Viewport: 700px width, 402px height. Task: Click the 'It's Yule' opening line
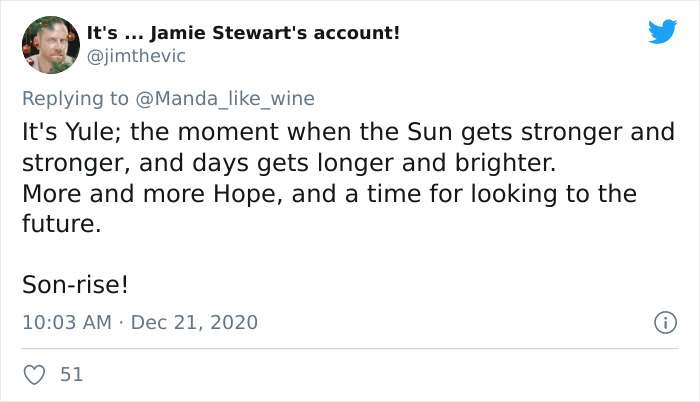(348, 132)
